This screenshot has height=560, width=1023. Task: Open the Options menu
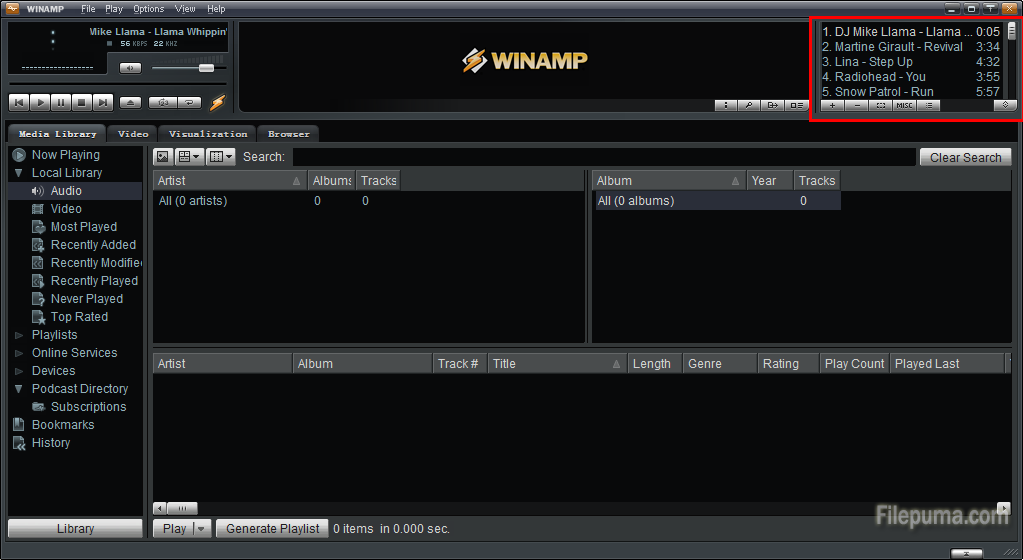coord(148,9)
